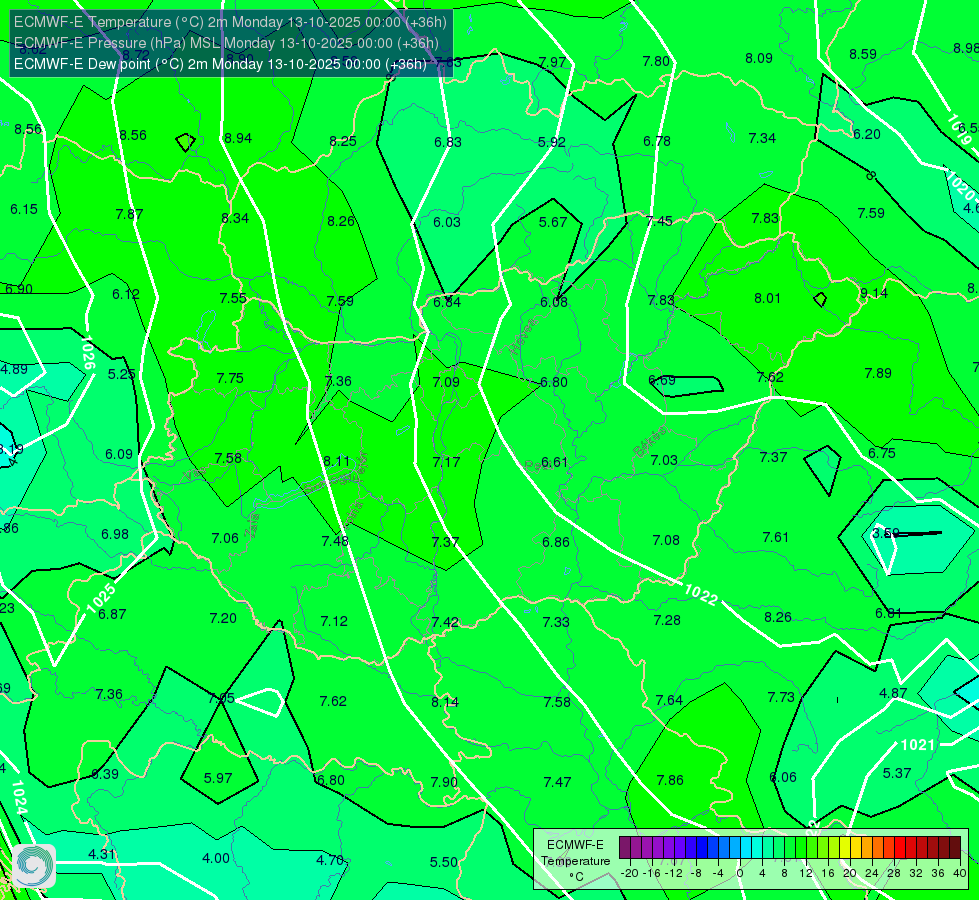979x900 pixels.
Task: Click the 7.75 temperature value
Action: pyautogui.click(x=230, y=378)
